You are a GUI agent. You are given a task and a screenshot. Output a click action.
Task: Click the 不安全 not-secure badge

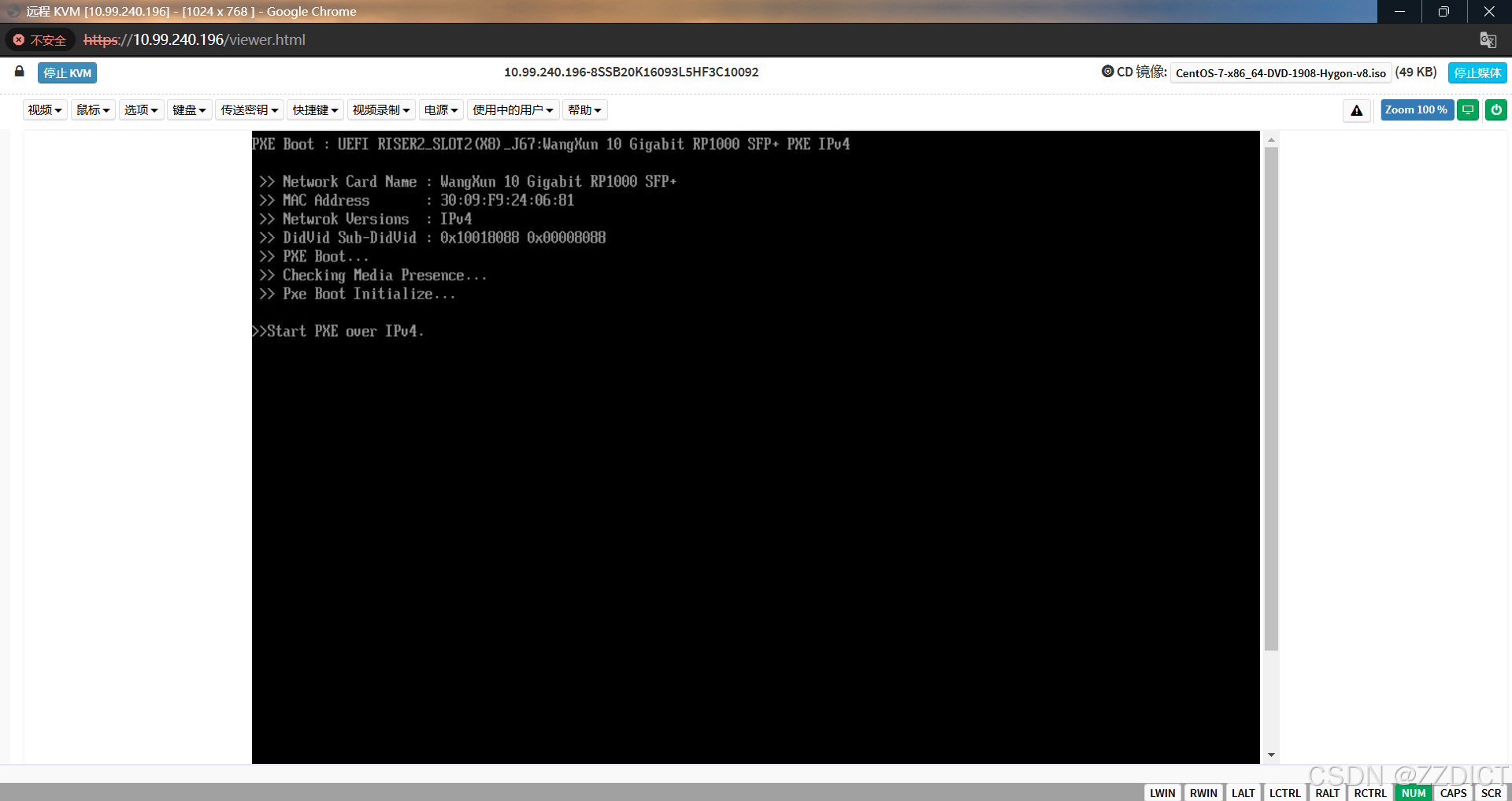click(x=40, y=40)
